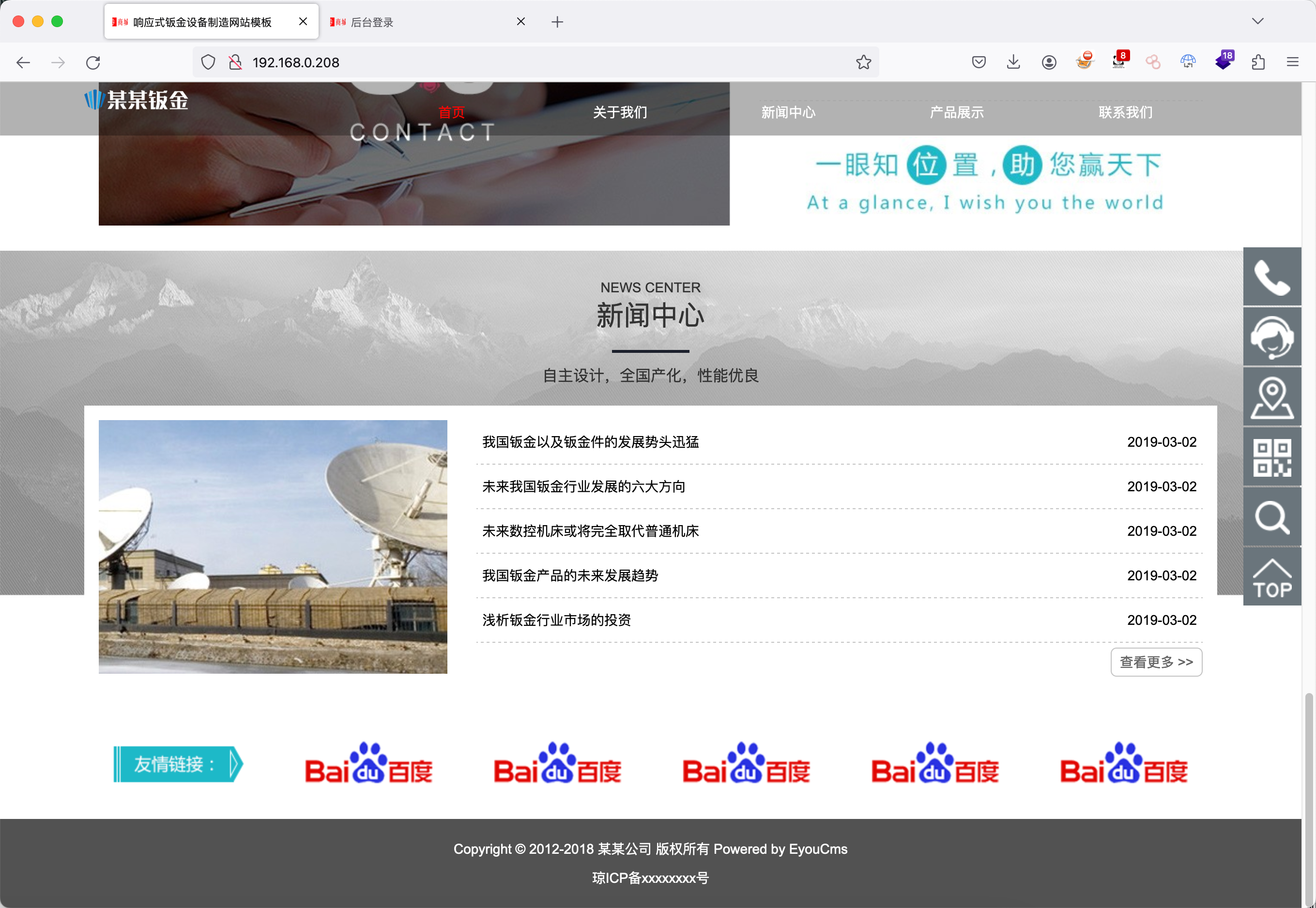Viewport: 1316px width, 908px height.
Task: Click the tracking protection shield icon
Action: pos(208,62)
